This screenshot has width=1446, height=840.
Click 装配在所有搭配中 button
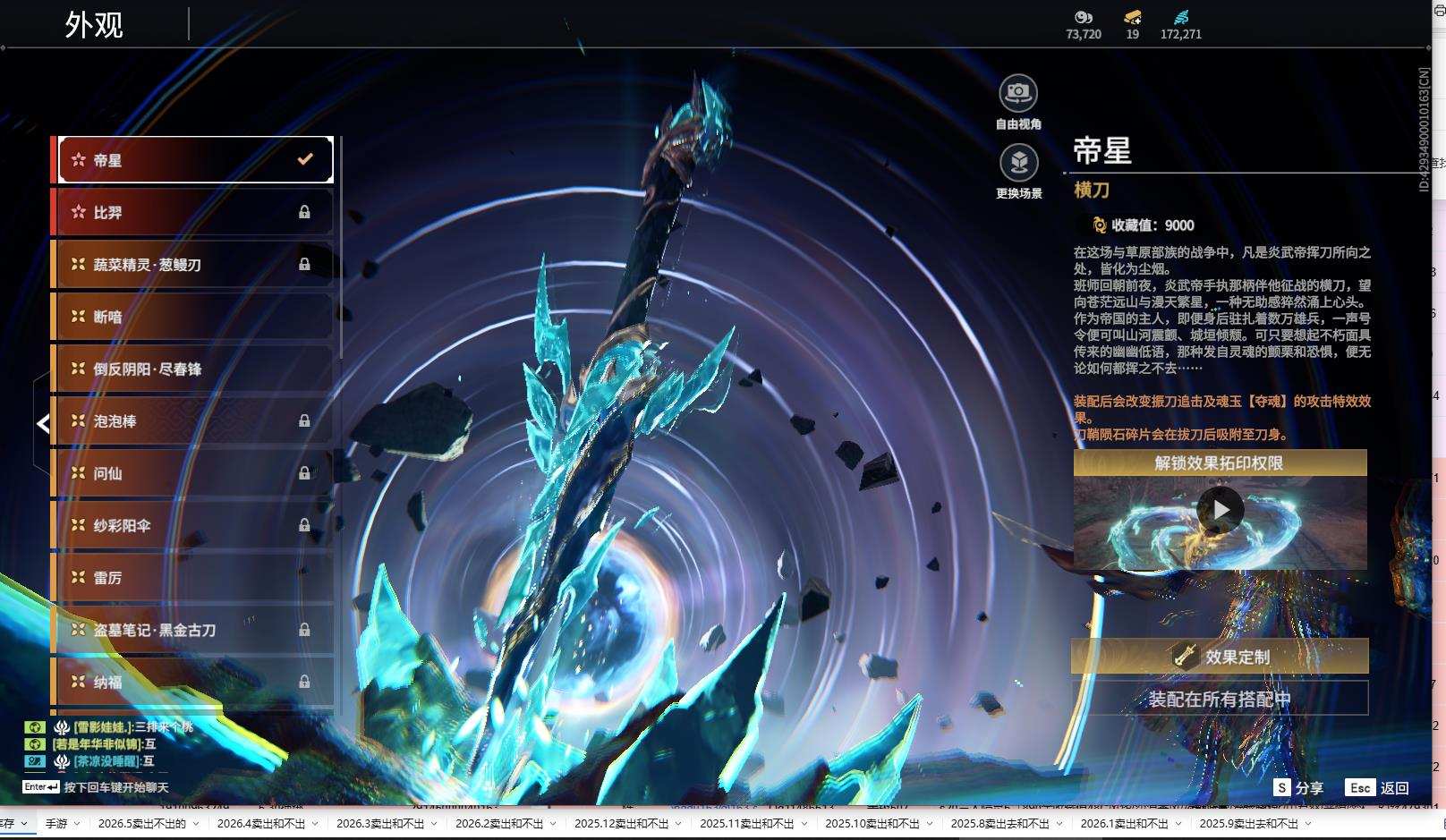1220,699
